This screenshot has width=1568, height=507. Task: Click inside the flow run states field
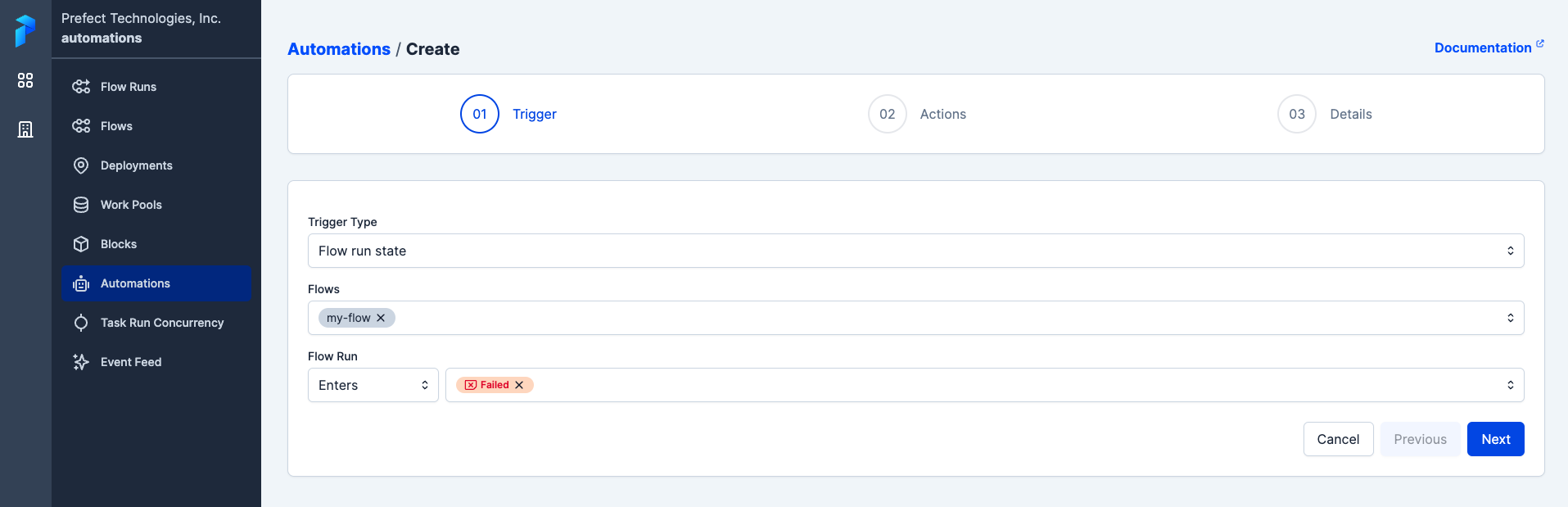tap(984, 385)
